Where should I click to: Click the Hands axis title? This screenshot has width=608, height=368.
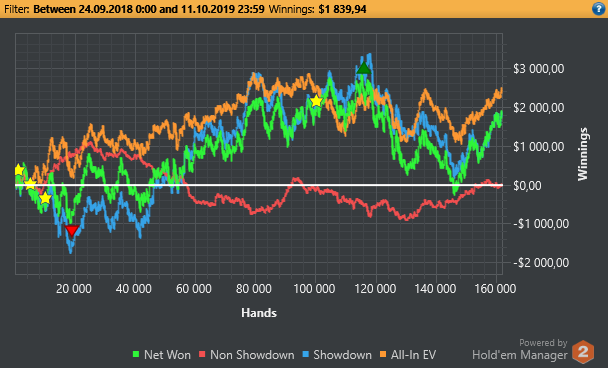pos(259,313)
